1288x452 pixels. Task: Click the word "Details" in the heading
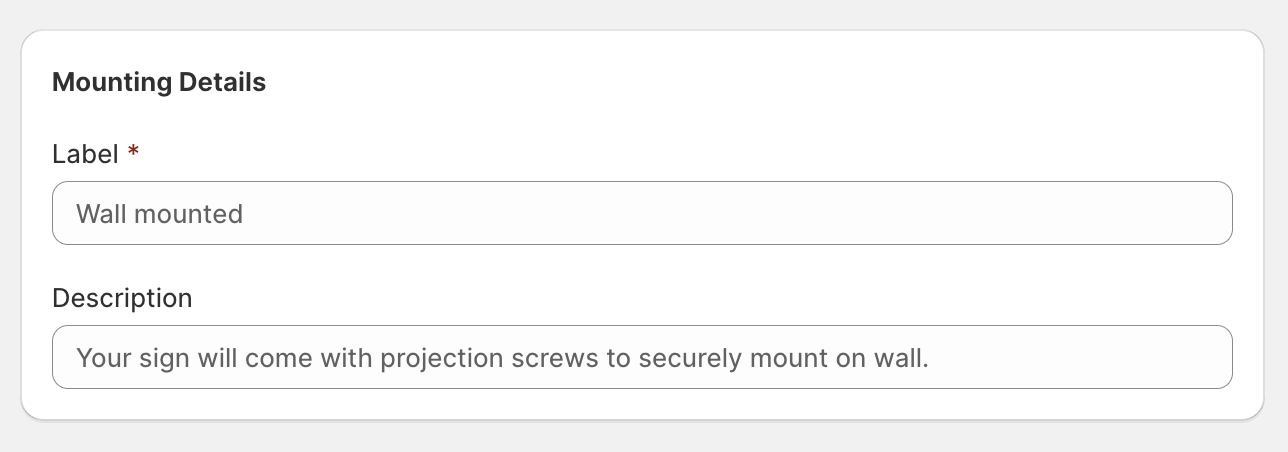222,82
